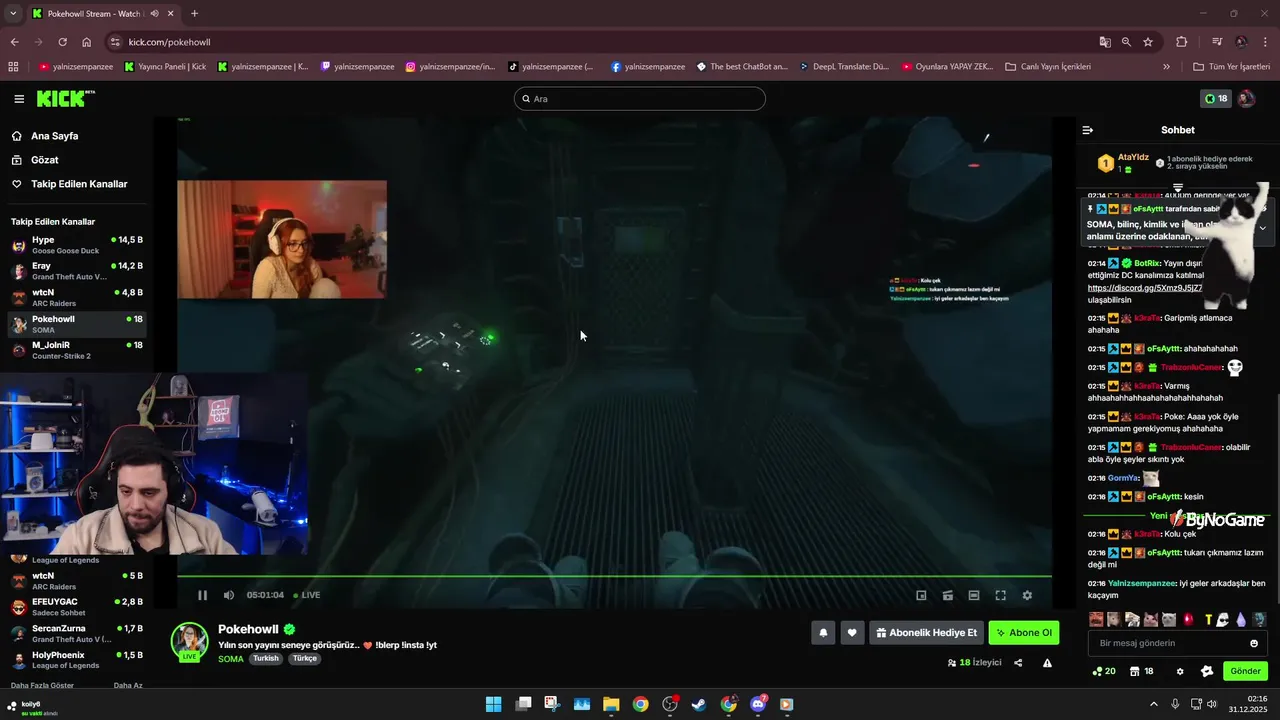
Task: Open the Discord invite link in chat
Action: 1145,288
